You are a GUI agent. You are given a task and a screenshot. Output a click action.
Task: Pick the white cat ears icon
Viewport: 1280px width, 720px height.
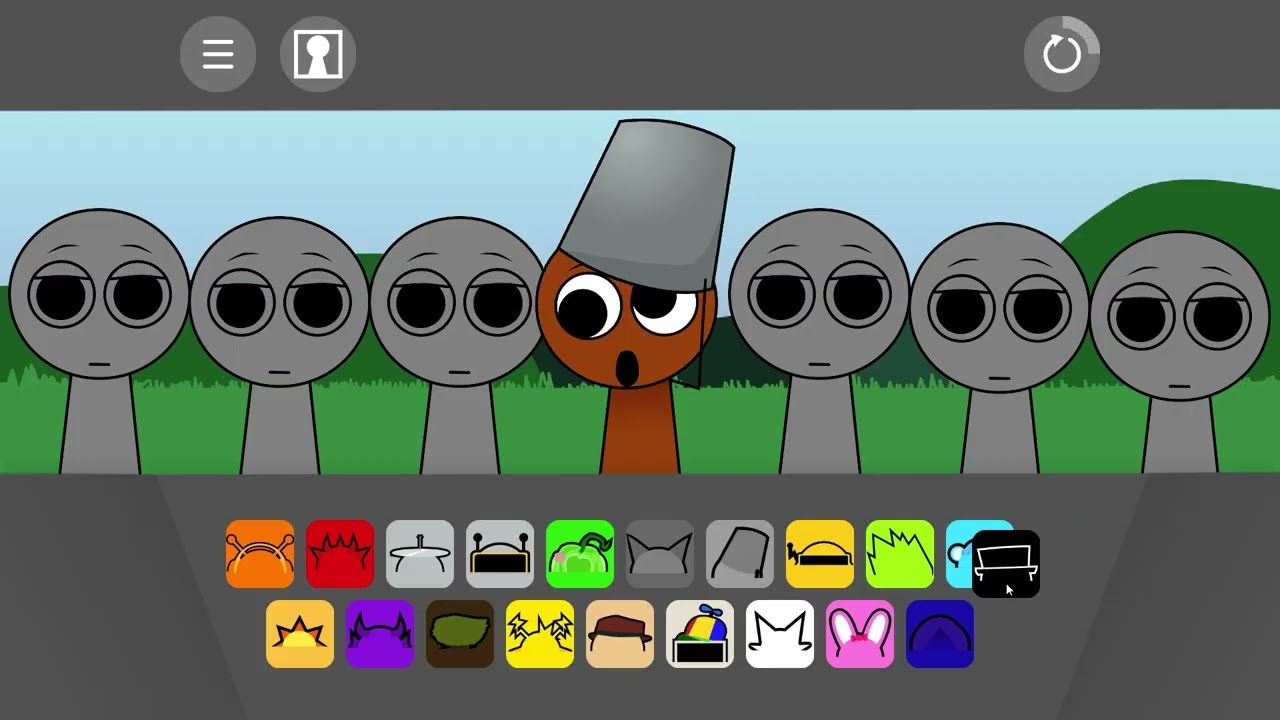pos(780,634)
